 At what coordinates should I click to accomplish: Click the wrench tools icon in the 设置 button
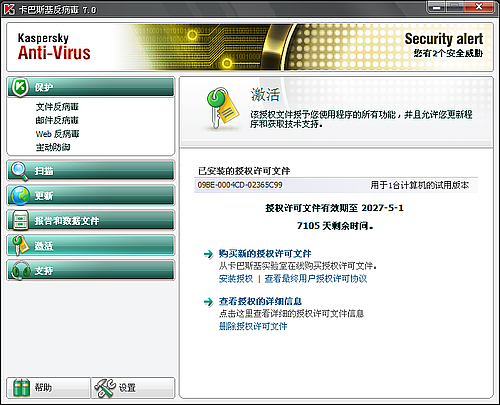pyautogui.click(x=104, y=388)
